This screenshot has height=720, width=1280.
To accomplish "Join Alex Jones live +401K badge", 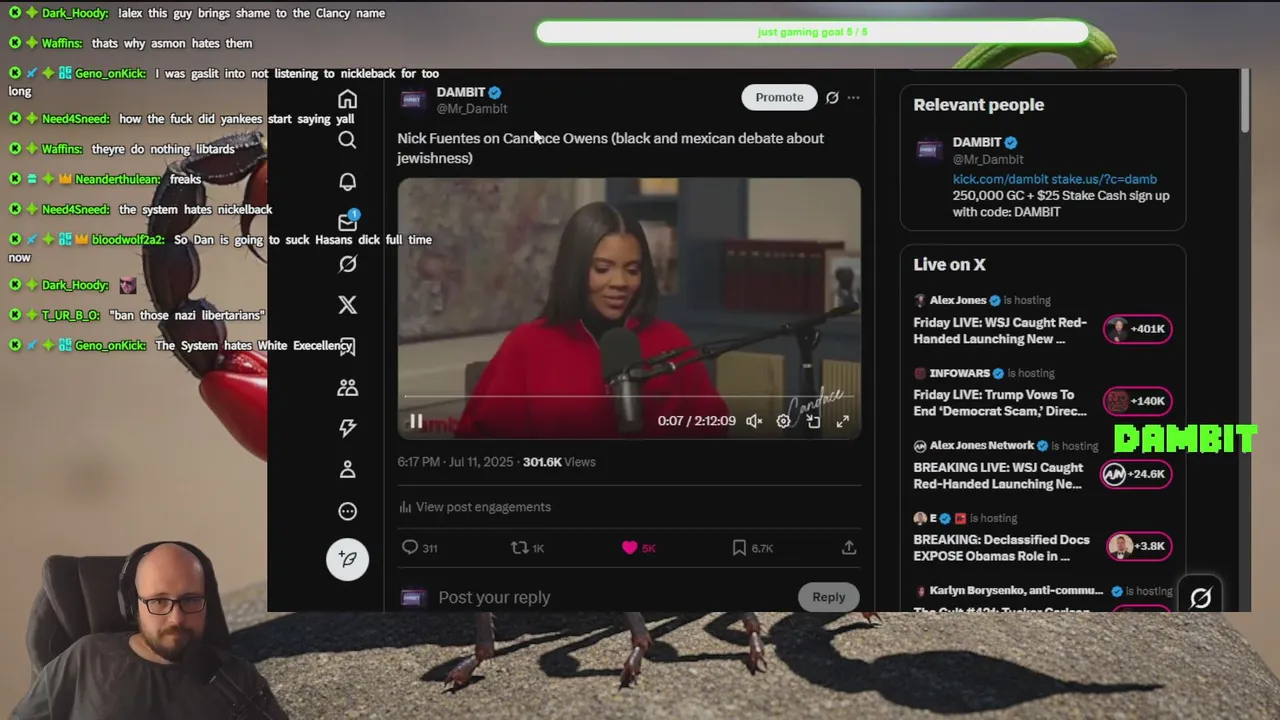I will [1137, 329].
